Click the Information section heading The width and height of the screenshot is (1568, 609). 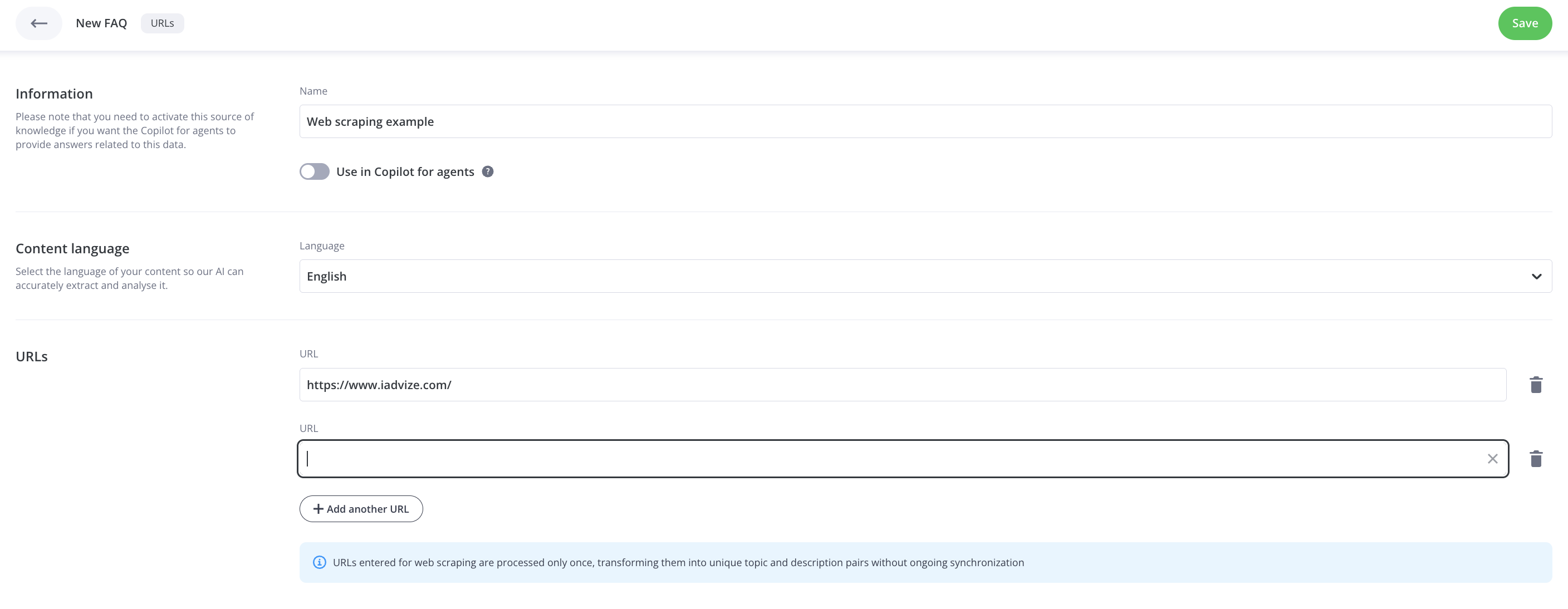click(54, 94)
